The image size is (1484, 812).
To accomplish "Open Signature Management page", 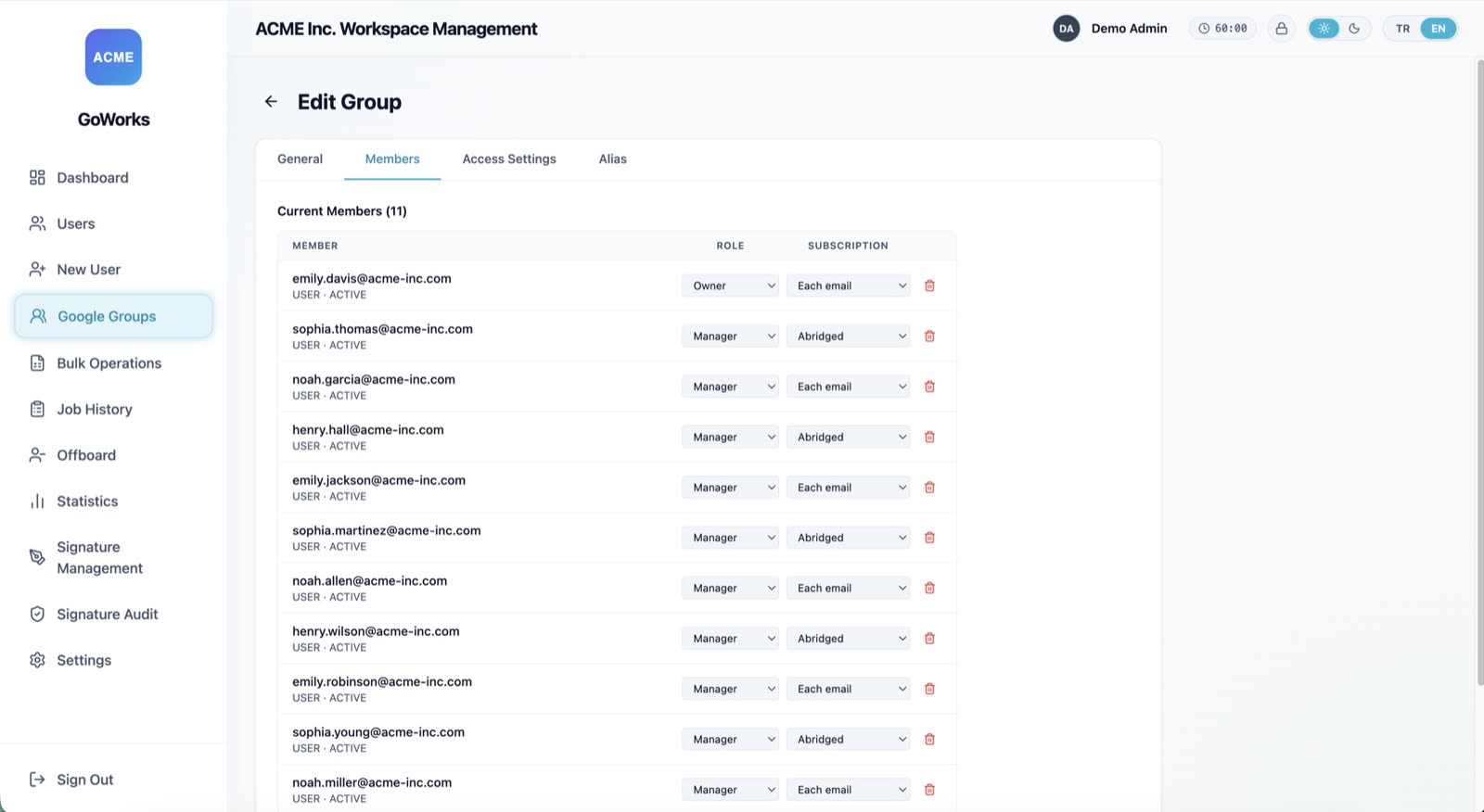I will 113,557.
